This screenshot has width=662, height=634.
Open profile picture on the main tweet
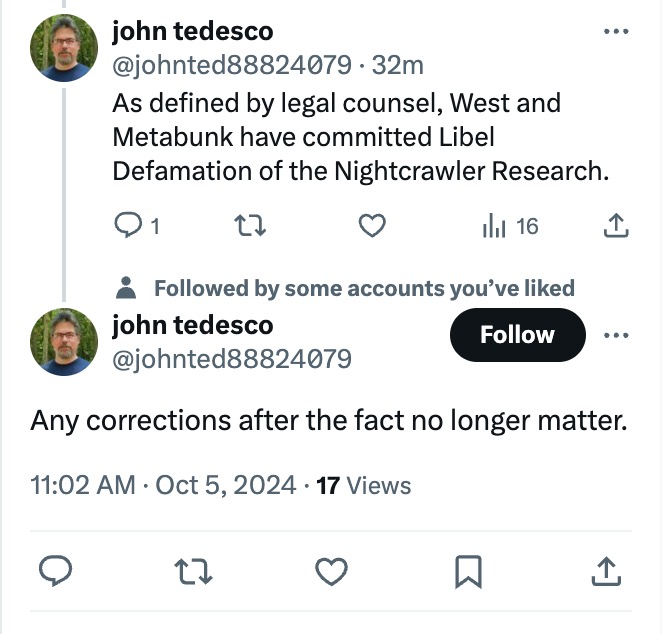coord(64,341)
